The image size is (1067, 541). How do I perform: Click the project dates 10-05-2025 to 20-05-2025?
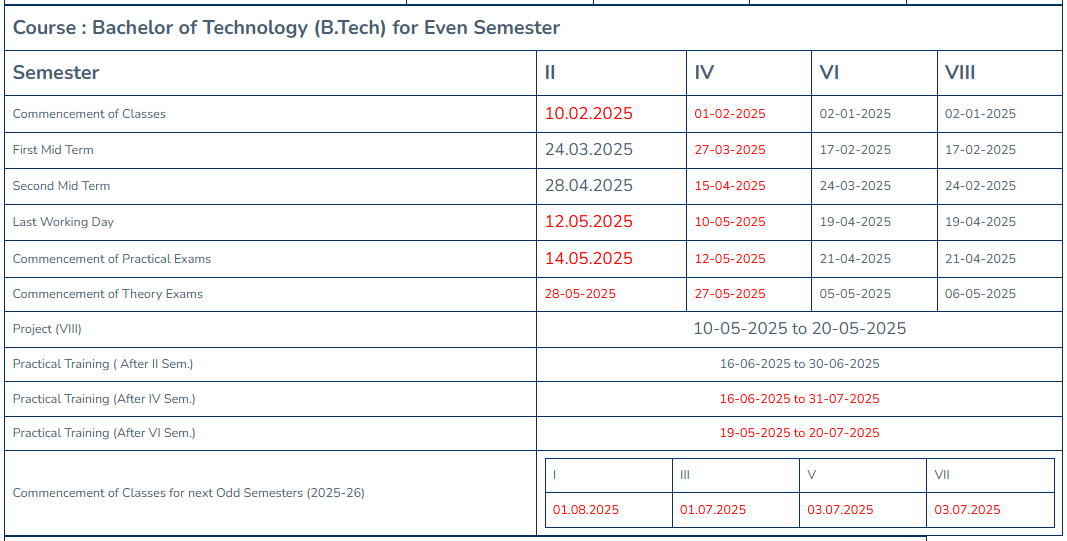(800, 329)
